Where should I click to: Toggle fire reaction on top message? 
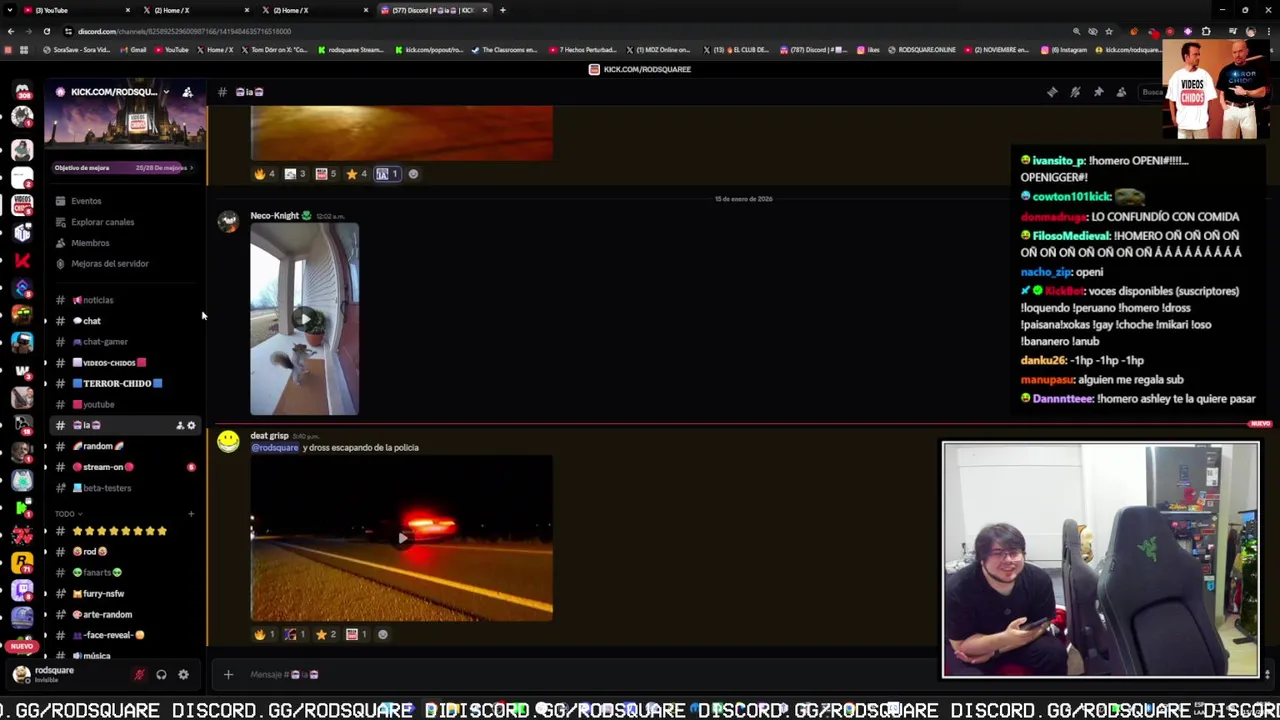click(265, 174)
